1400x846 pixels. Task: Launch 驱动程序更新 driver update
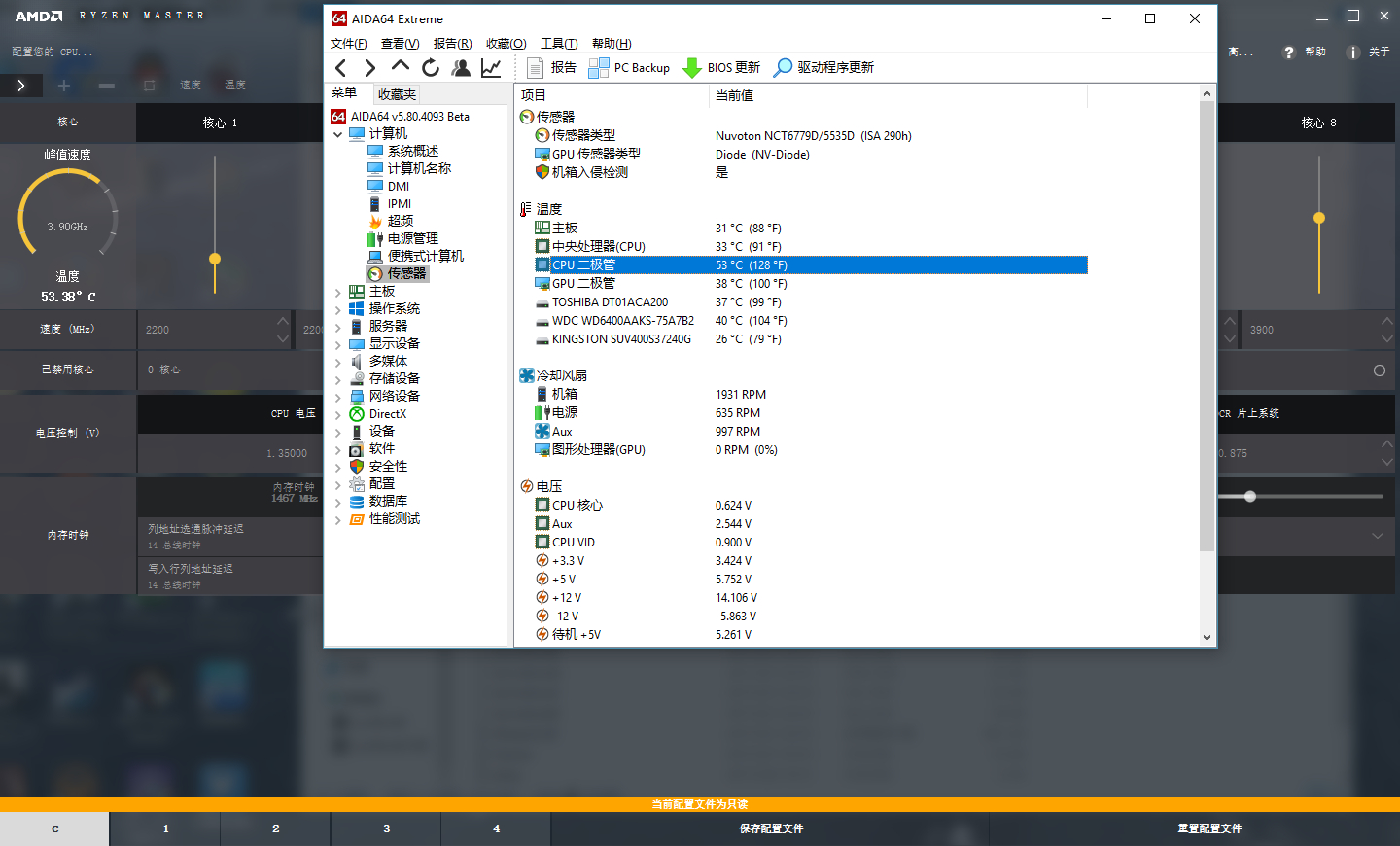823,67
